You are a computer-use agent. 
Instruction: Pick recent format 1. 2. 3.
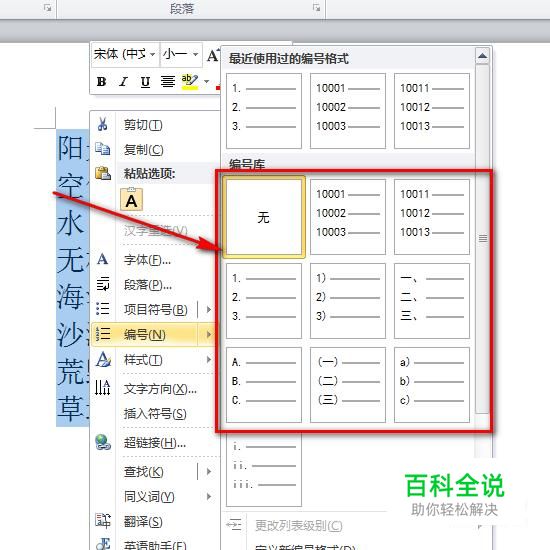pyautogui.click(x=264, y=111)
